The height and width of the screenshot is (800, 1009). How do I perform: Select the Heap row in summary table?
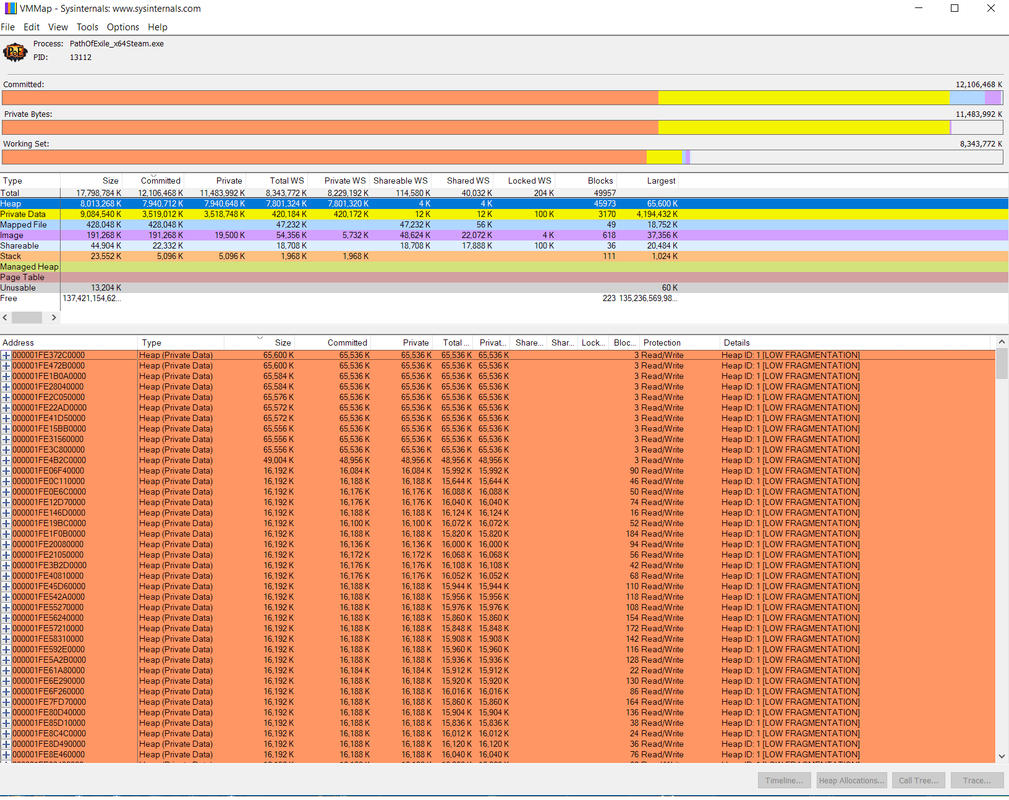point(504,203)
